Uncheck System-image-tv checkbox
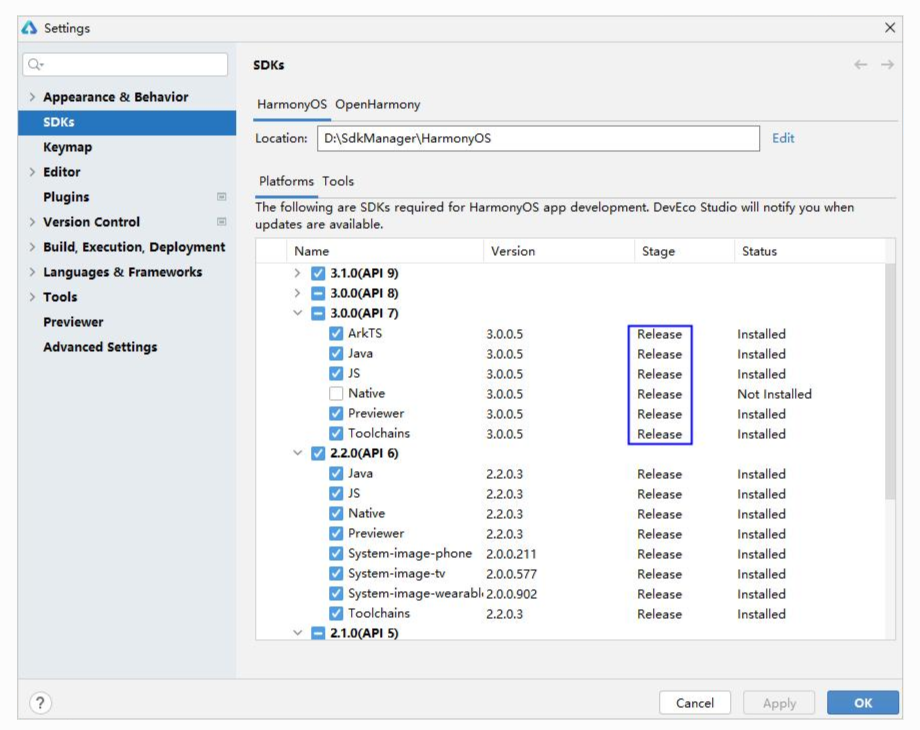Image resolution: width=920 pixels, height=730 pixels. tap(336, 573)
